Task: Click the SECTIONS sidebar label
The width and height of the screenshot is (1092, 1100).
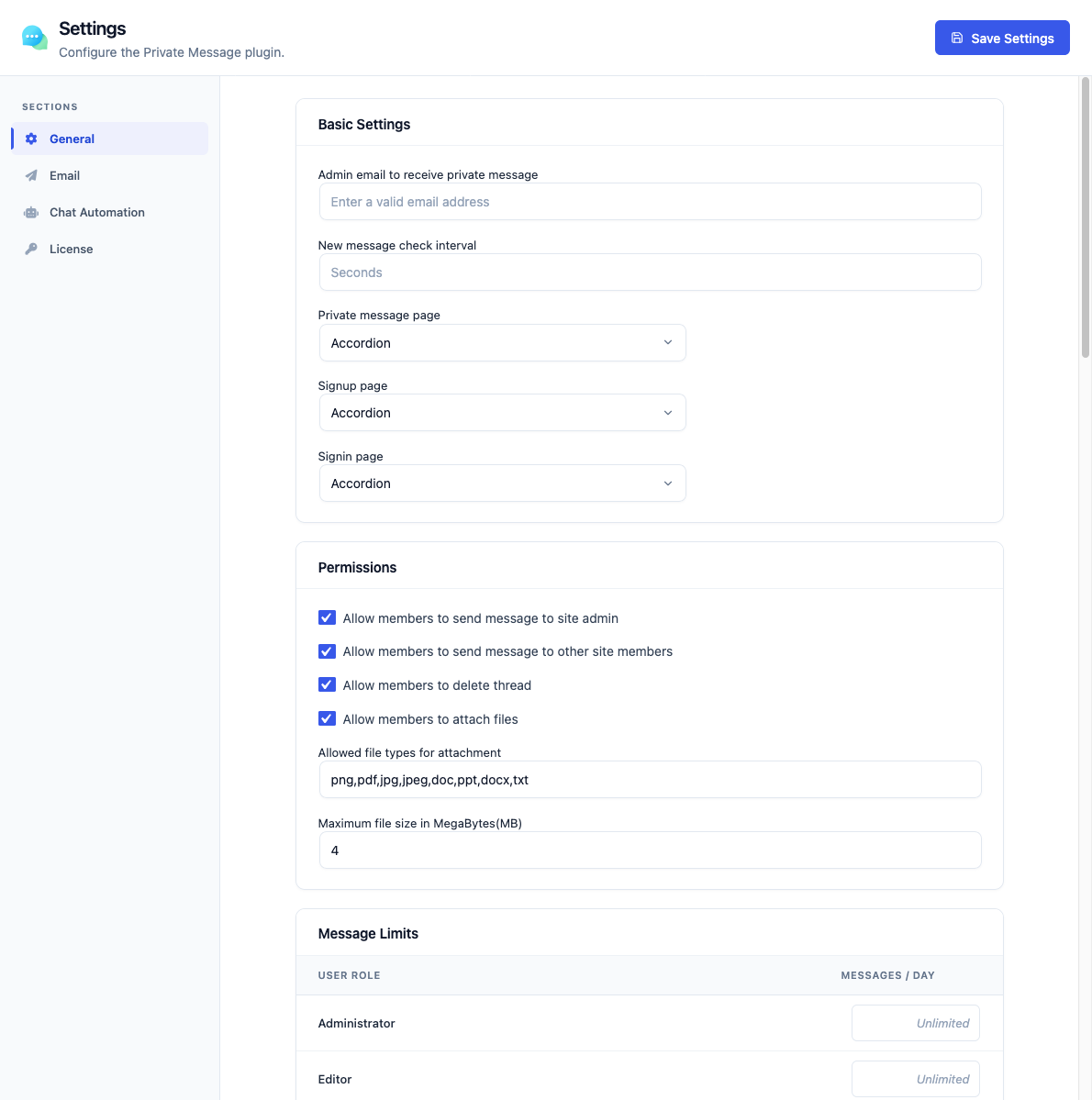Action: point(50,106)
